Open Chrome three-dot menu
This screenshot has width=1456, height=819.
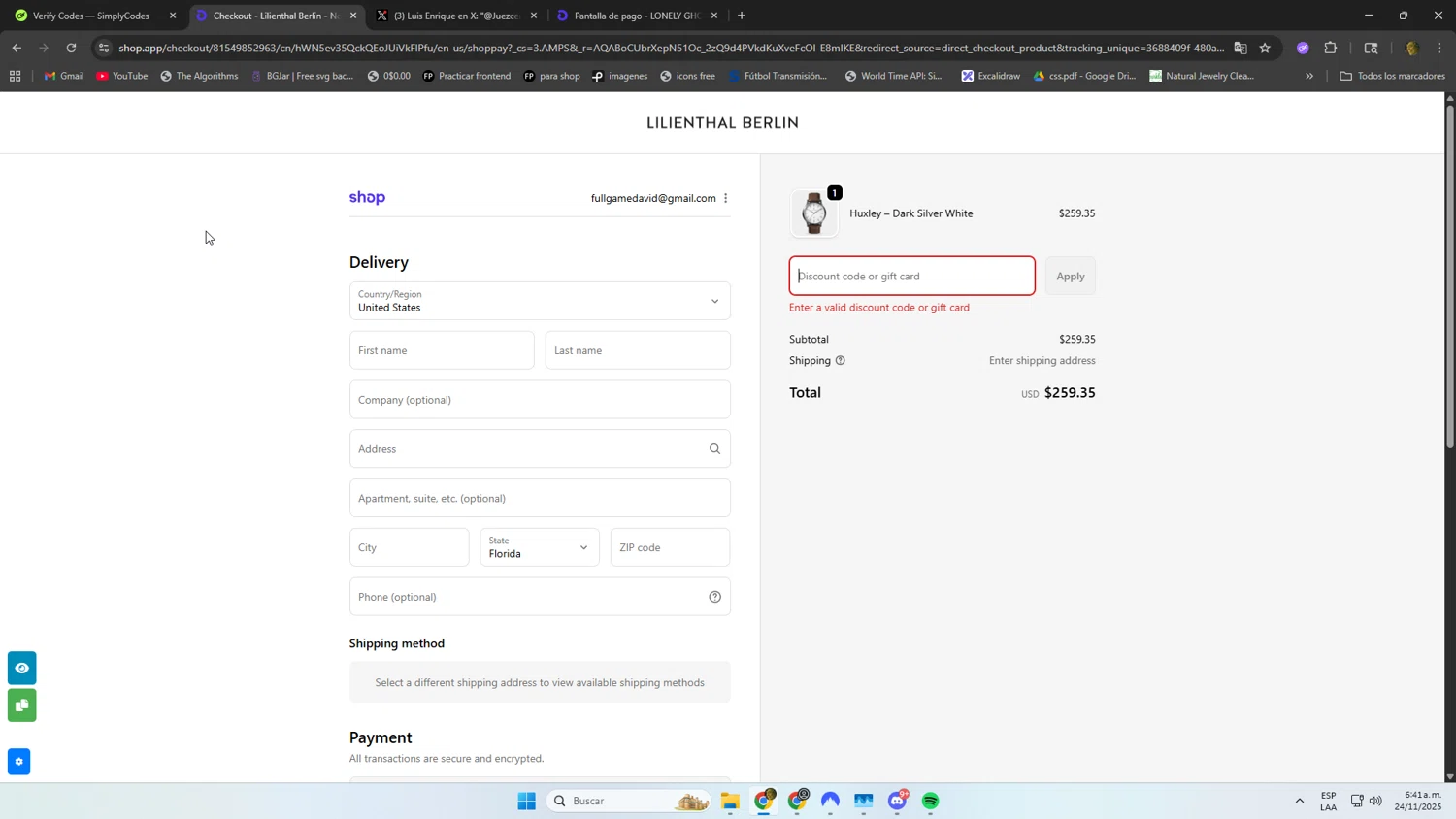pyautogui.click(x=1439, y=48)
